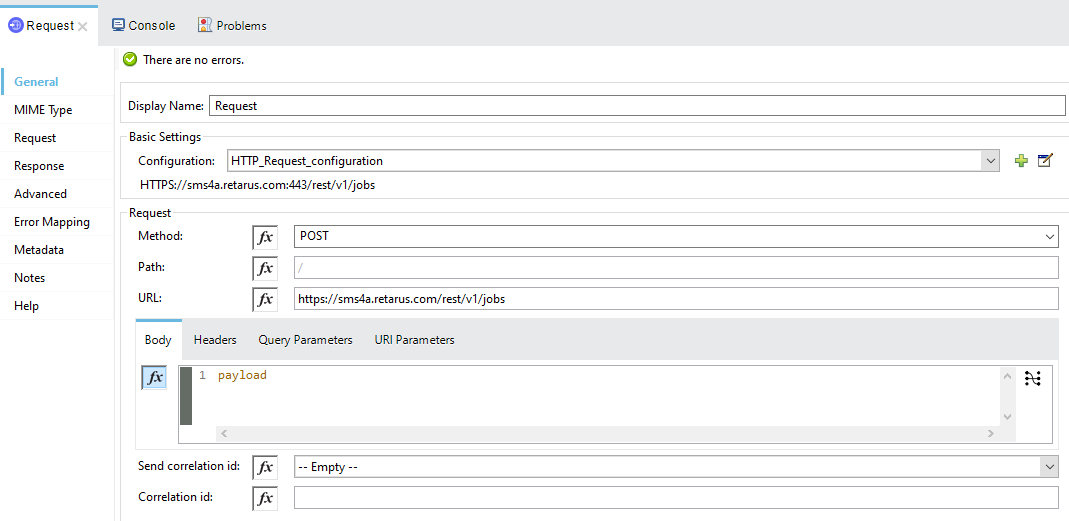Open the Send correlation id dropdown
The height and width of the screenshot is (521, 1069).
pyautogui.click(x=1048, y=467)
